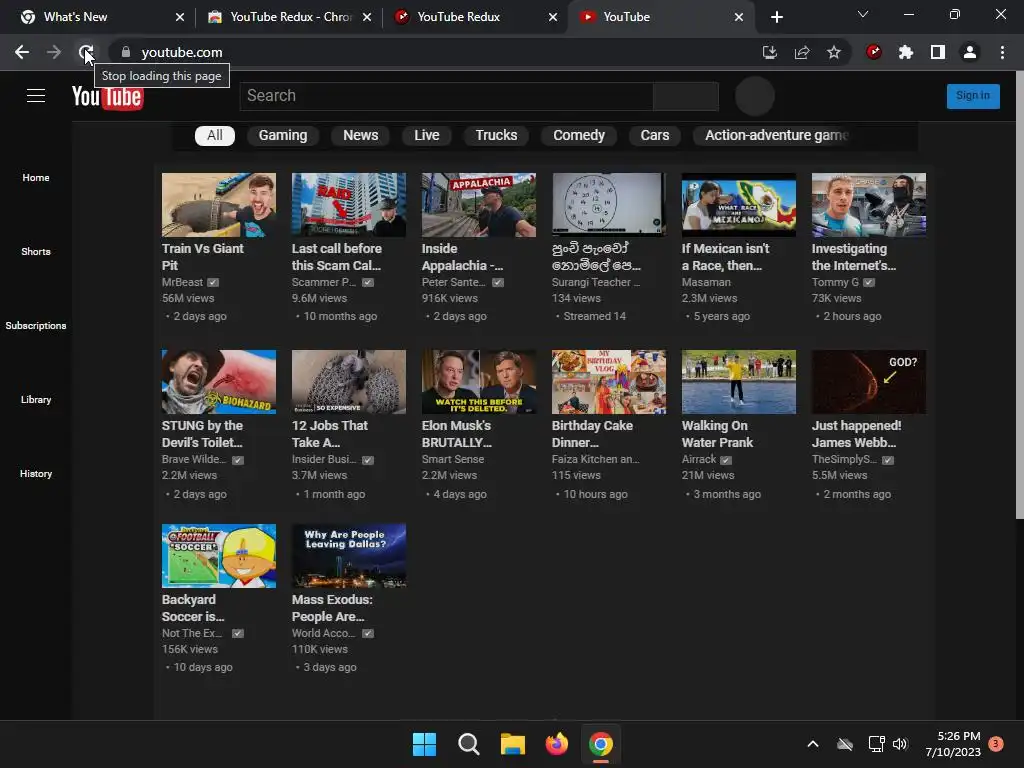Switch to the YouTube Redux tab
1024x768 pixels.
click(475, 17)
